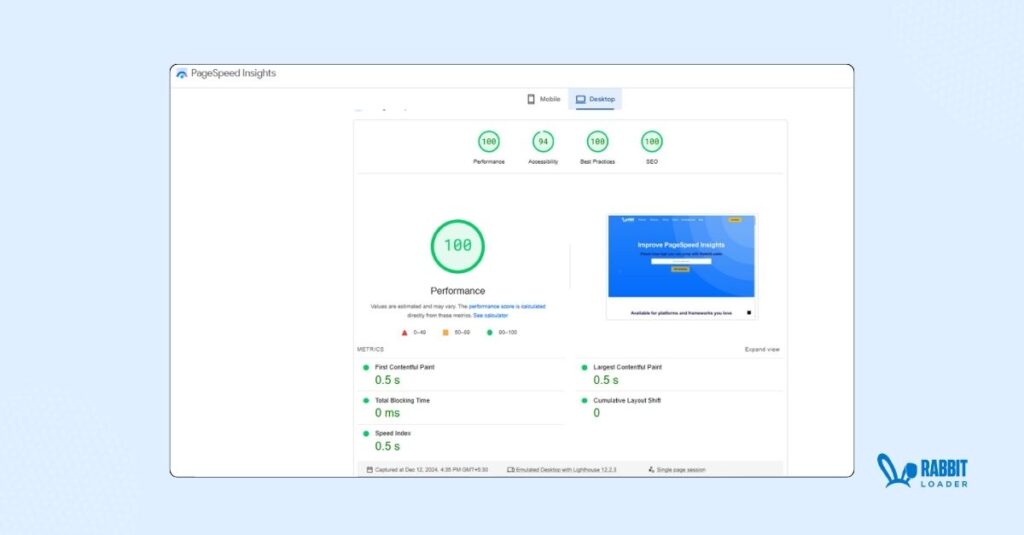Click the green circle 90–100 legend icon

[489, 332]
